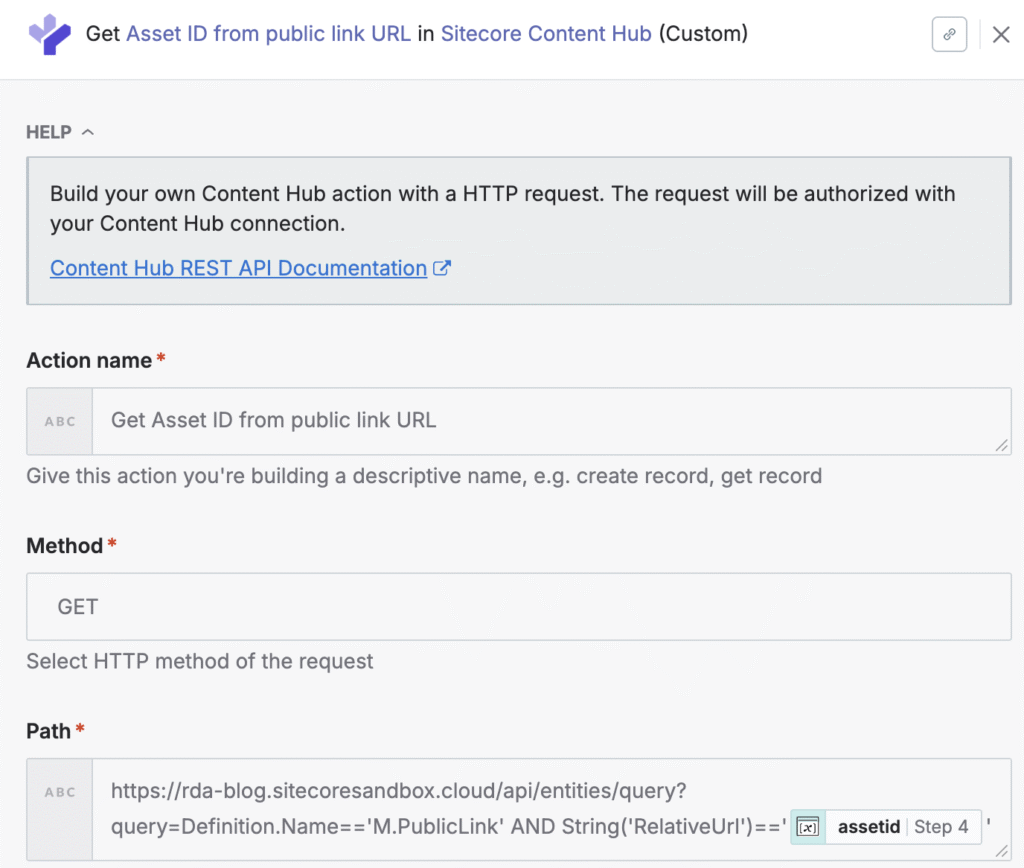The image size is (1024, 868).
Task: Click the ABC type badge of Action name
Action: (x=59, y=421)
